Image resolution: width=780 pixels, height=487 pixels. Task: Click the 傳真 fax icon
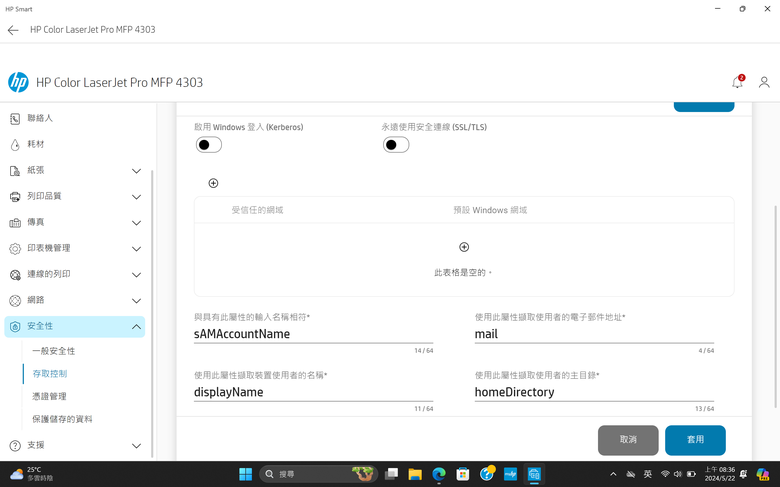coord(15,223)
